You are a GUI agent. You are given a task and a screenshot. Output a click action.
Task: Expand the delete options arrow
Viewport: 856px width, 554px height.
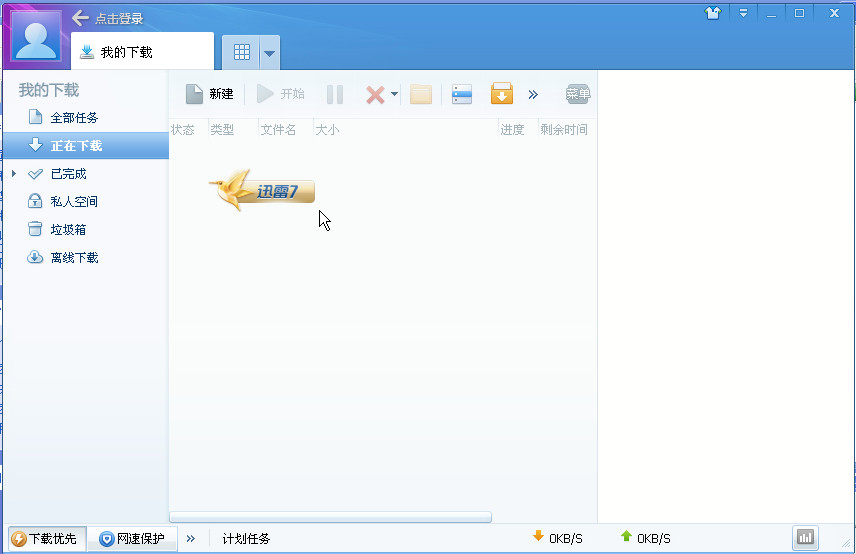(x=395, y=94)
